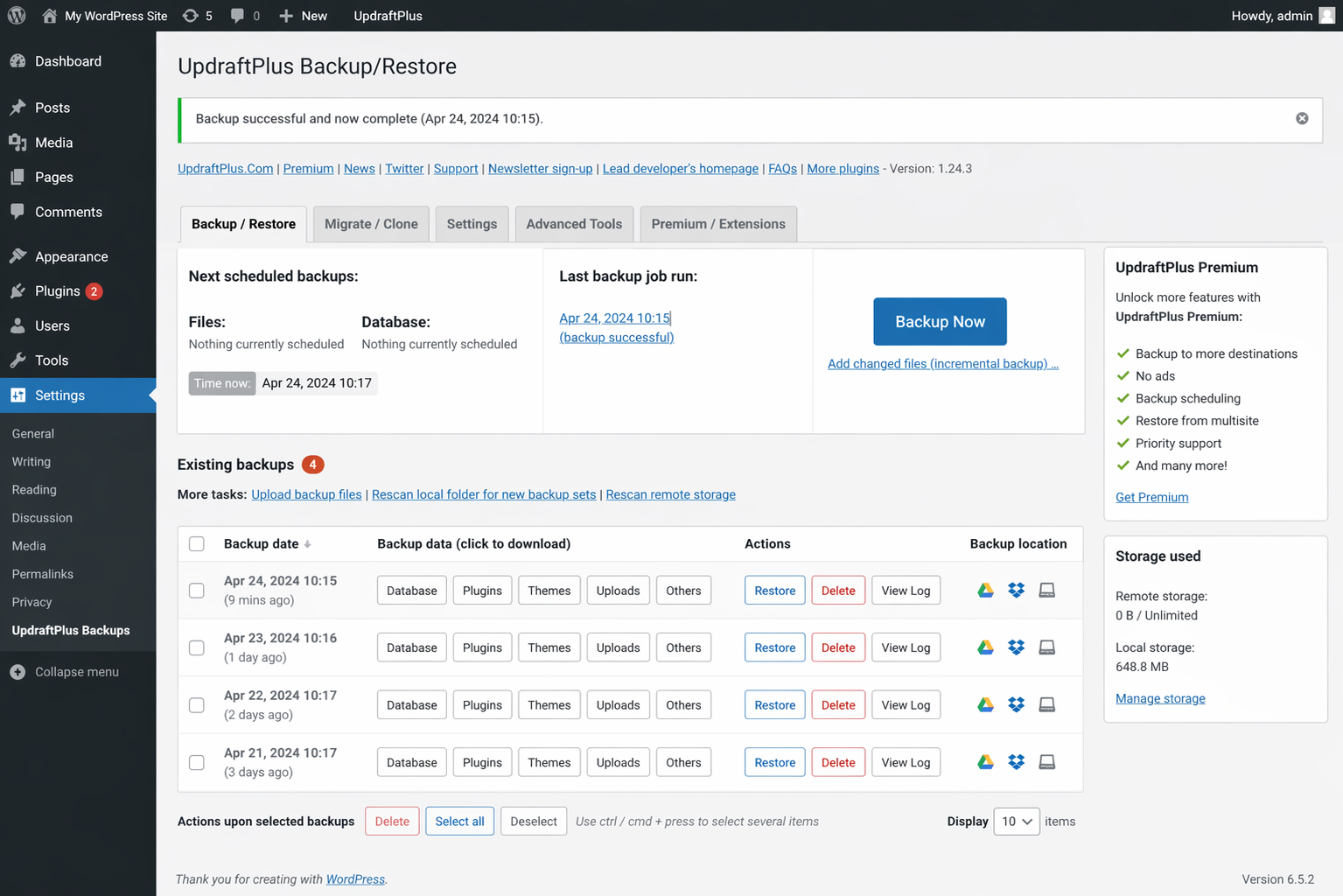Switch to the Premium / Extensions tab
The image size is (1343, 896).
click(x=718, y=224)
